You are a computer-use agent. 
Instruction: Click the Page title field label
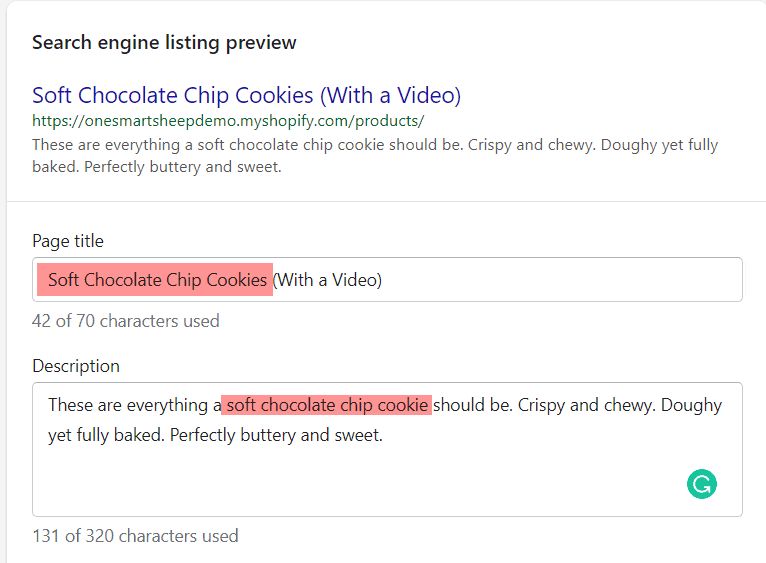[x=68, y=241]
